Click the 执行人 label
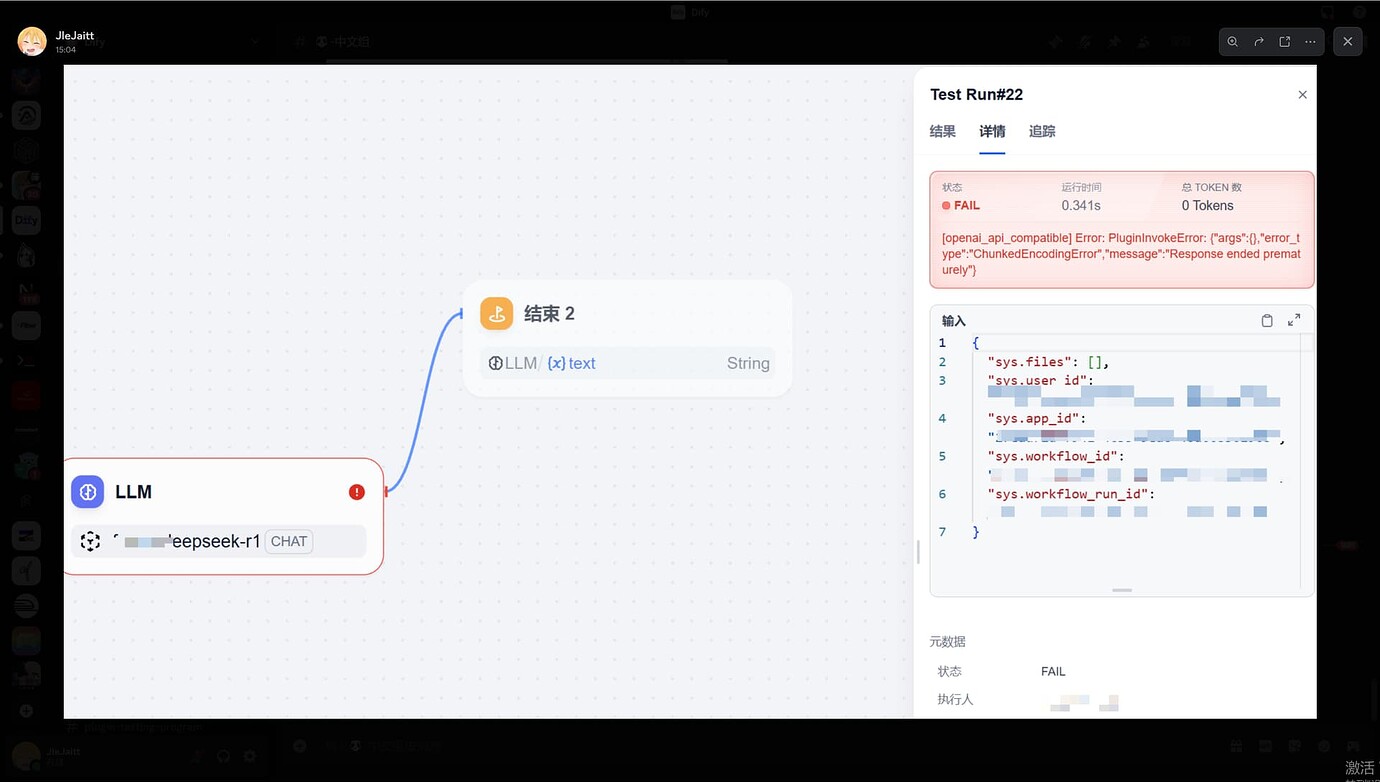1380x782 pixels. click(955, 700)
